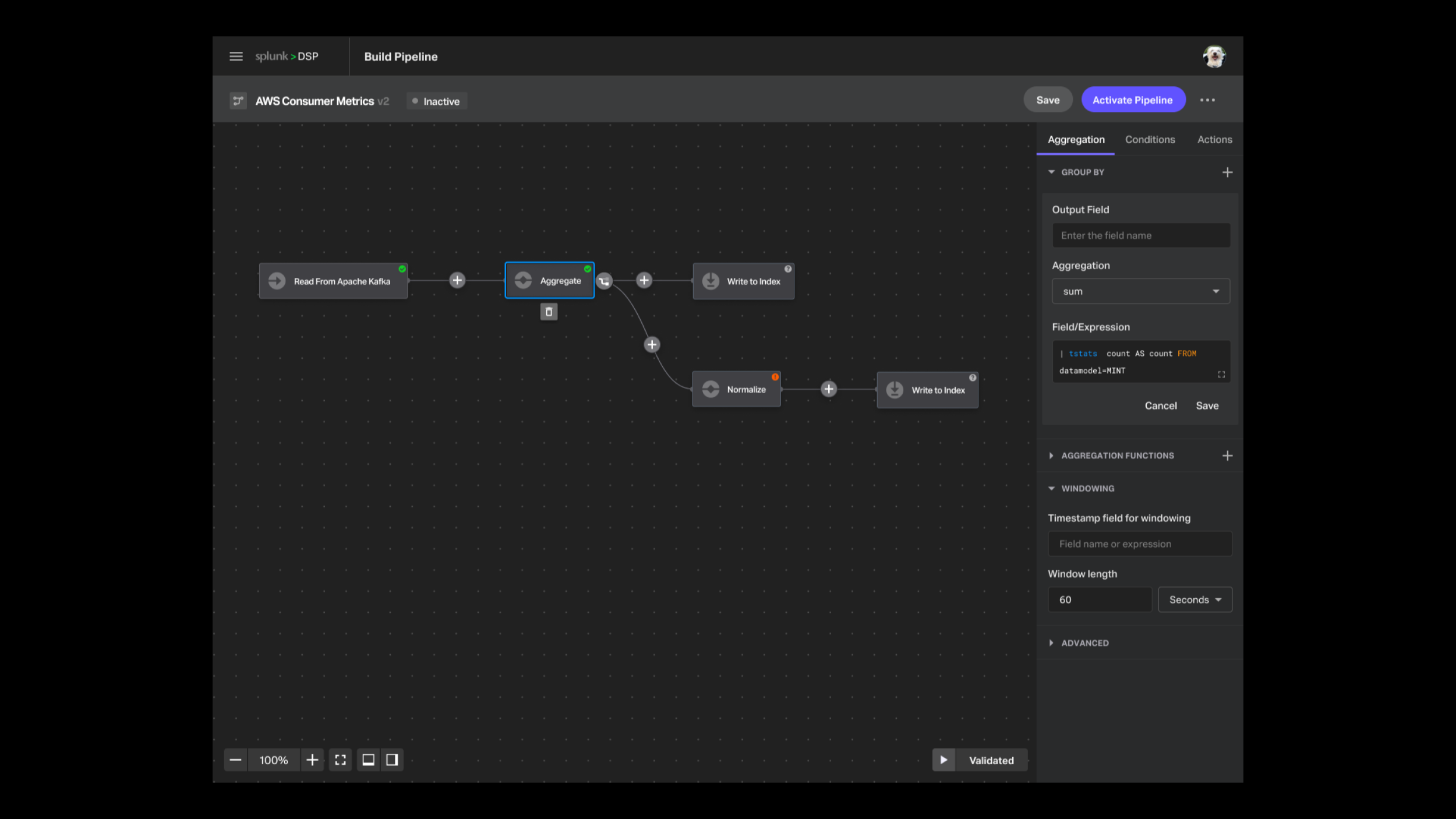Screen dimensions: 1456x819
Task: Switch to the Actions tab
Action: coord(1214,140)
